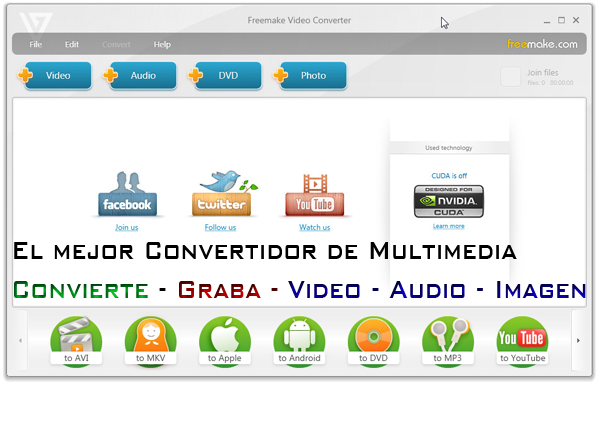This screenshot has width=600, height=431.
Task: Open the Follow us link
Action: (x=220, y=227)
